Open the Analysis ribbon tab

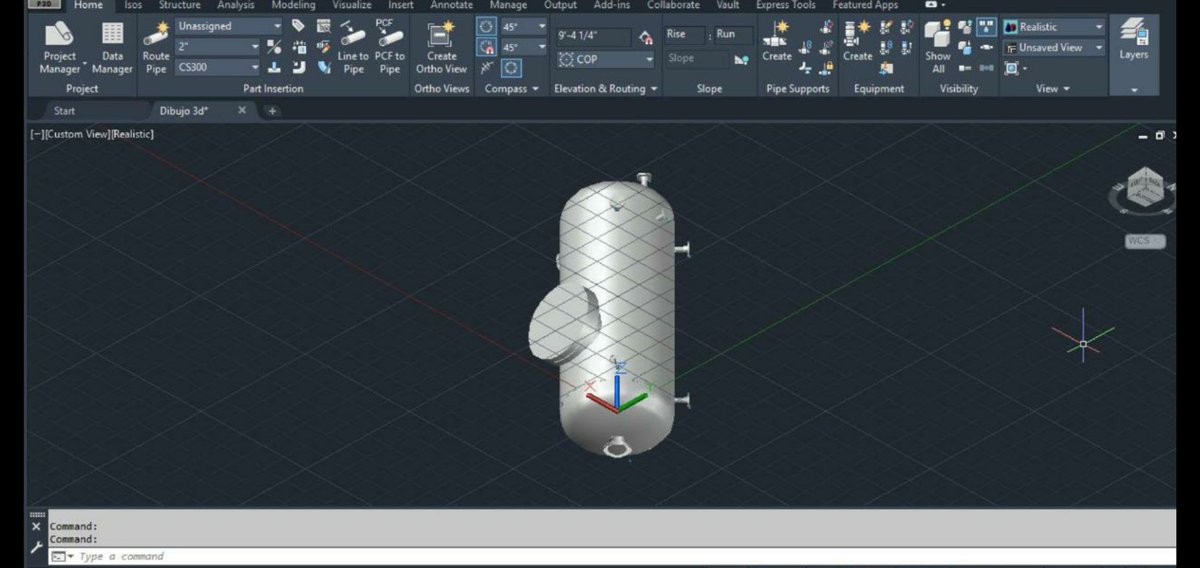[x=236, y=5]
